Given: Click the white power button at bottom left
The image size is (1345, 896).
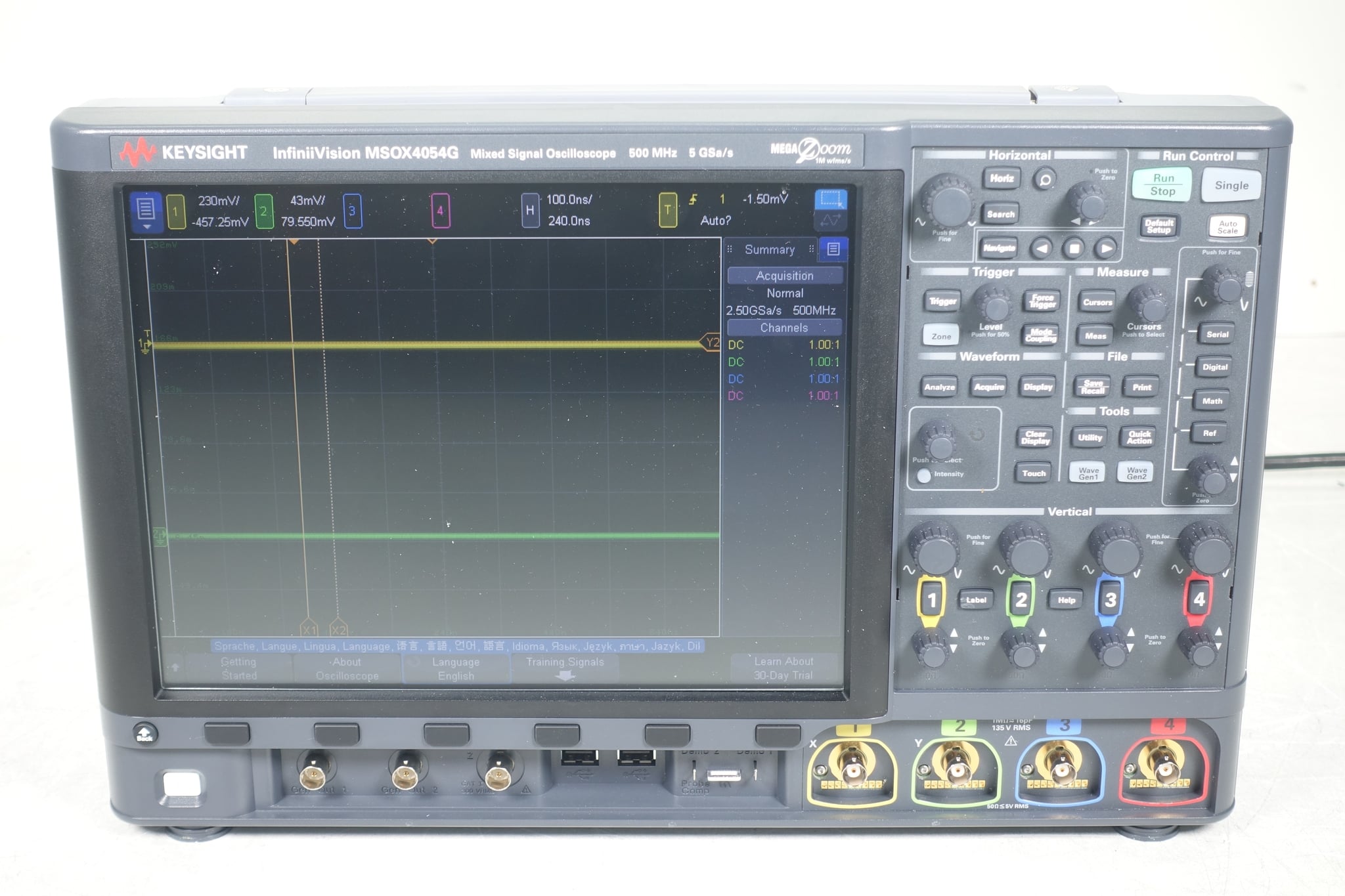Looking at the screenshot, I should [181, 784].
